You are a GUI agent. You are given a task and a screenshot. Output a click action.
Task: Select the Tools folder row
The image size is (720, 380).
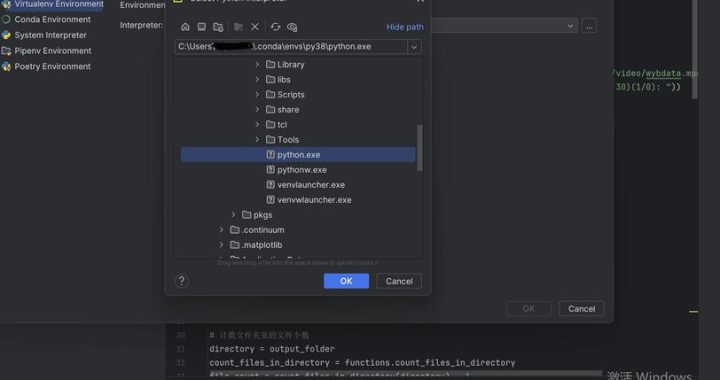click(298, 140)
